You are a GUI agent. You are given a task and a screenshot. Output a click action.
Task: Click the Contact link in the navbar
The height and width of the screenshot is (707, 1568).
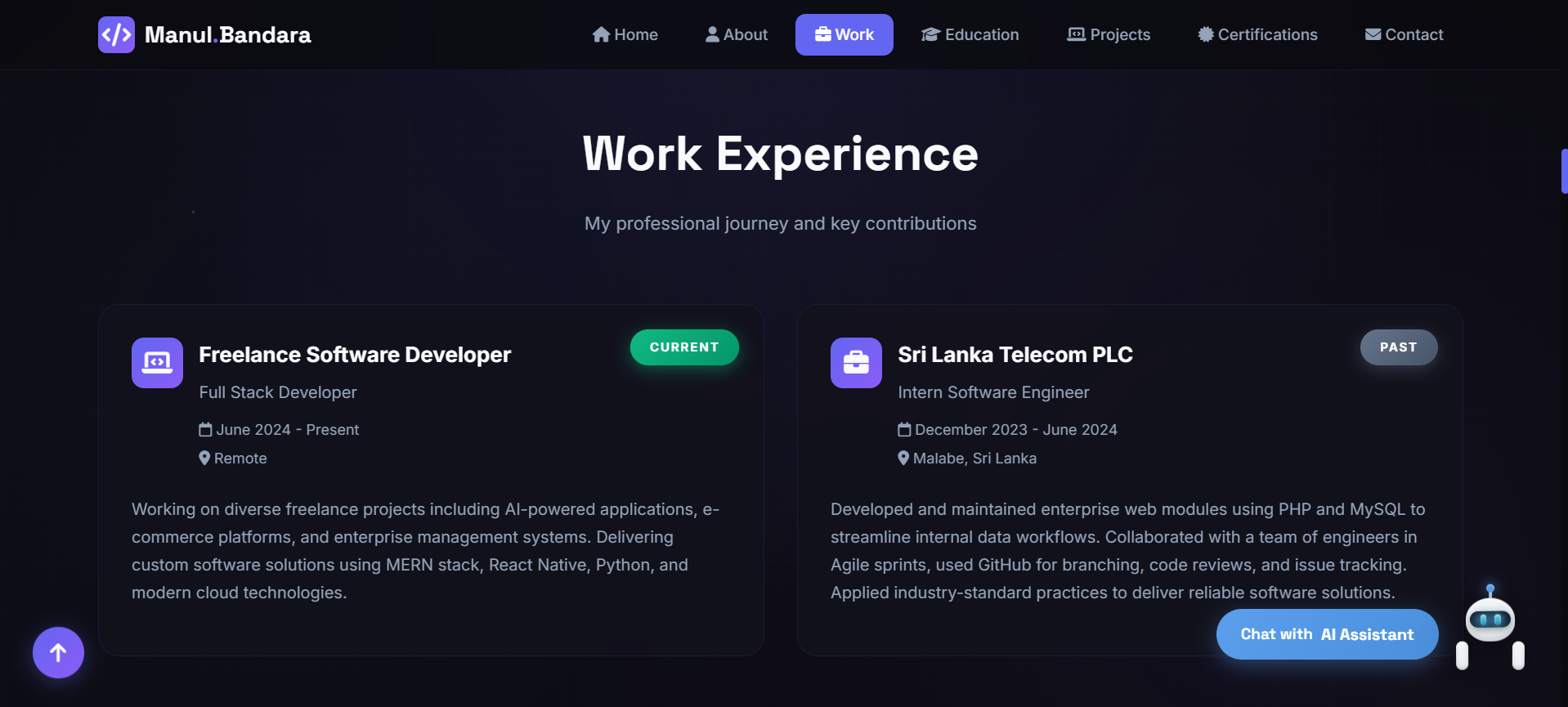point(1404,34)
